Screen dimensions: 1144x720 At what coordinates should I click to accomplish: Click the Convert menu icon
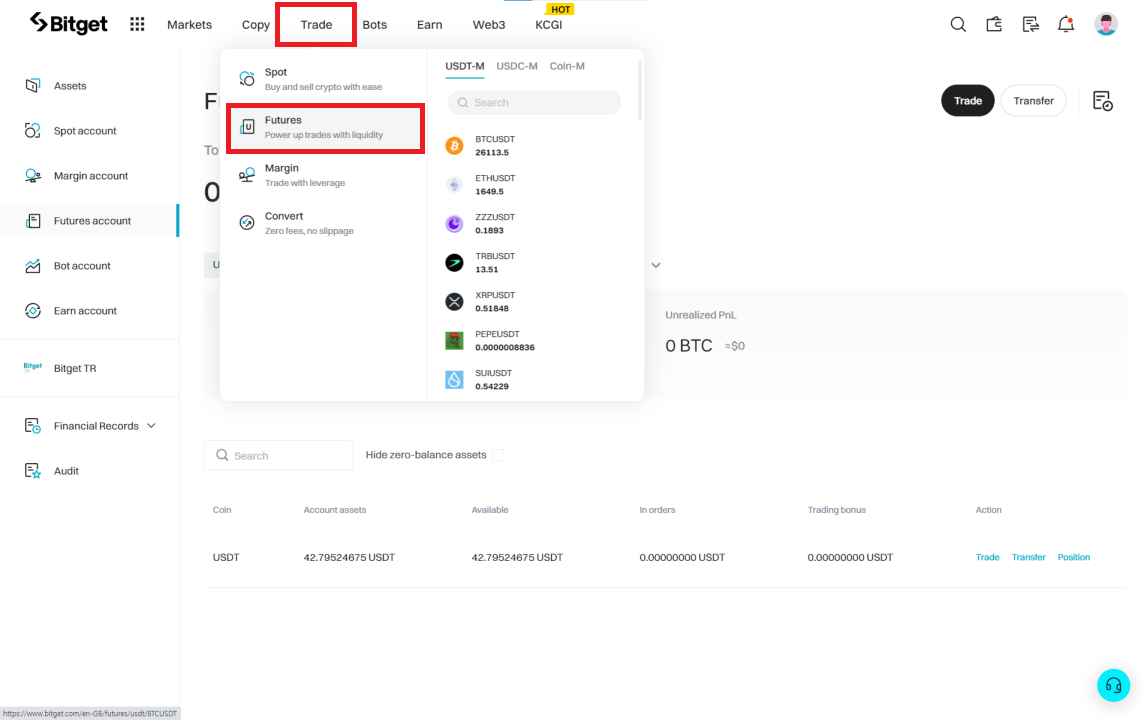click(x=247, y=223)
